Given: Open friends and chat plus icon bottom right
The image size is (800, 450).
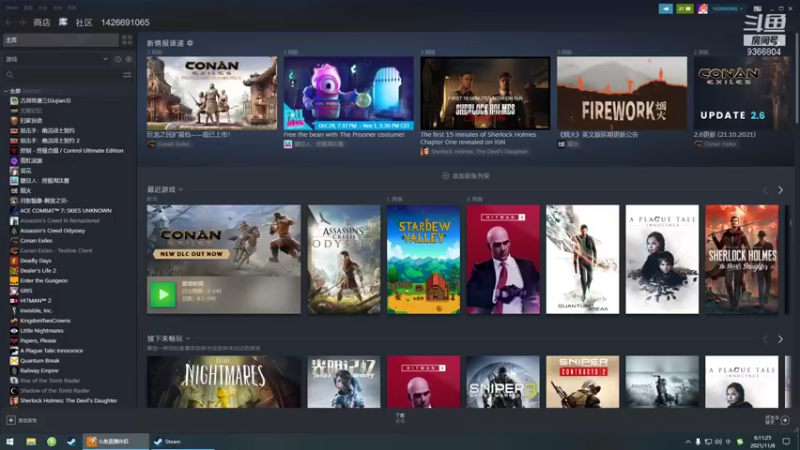Looking at the screenshot, I should tap(785, 420).
